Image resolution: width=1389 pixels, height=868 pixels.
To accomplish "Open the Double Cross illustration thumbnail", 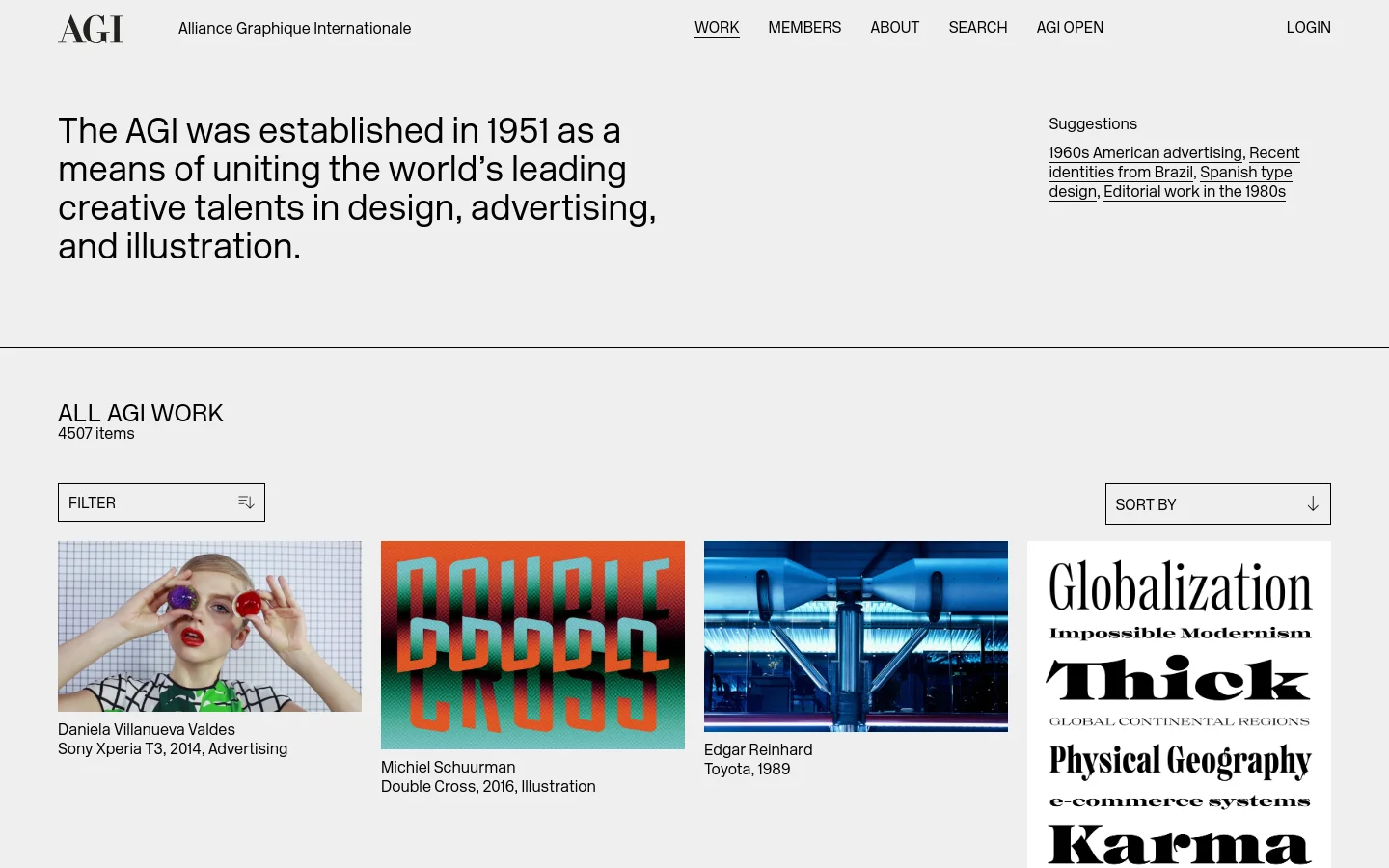I will coord(532,645).
